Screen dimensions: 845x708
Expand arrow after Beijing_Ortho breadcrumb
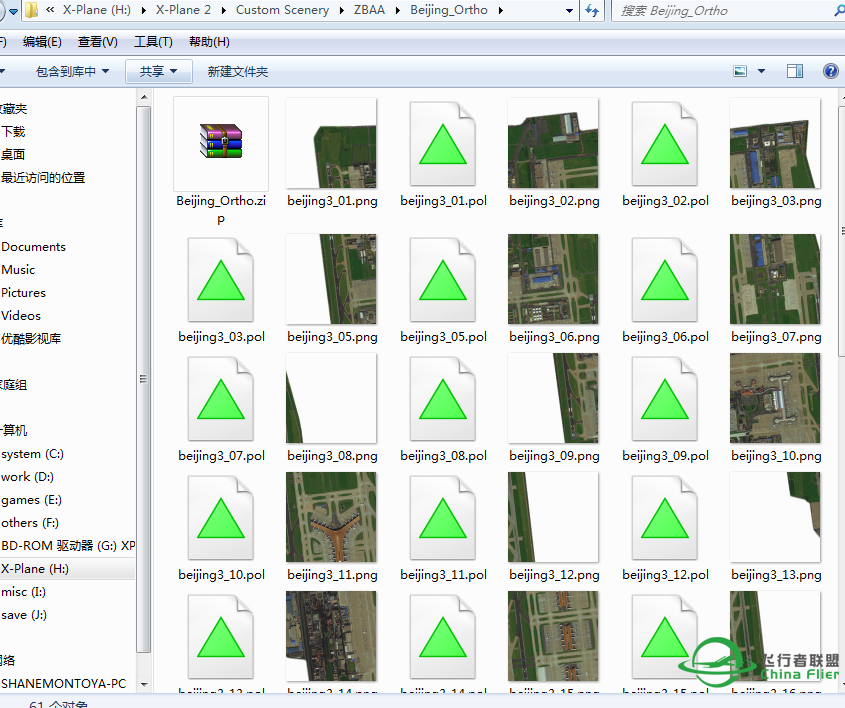pyautogui.click(x=501, y=10)
